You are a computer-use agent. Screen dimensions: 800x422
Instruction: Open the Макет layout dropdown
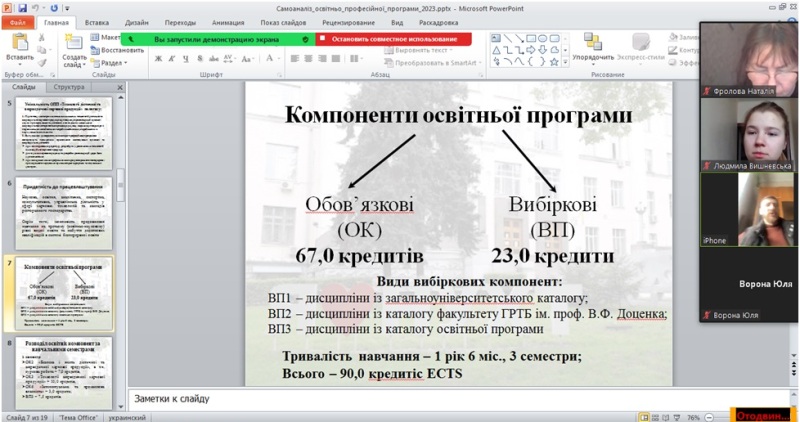(106, 37)
